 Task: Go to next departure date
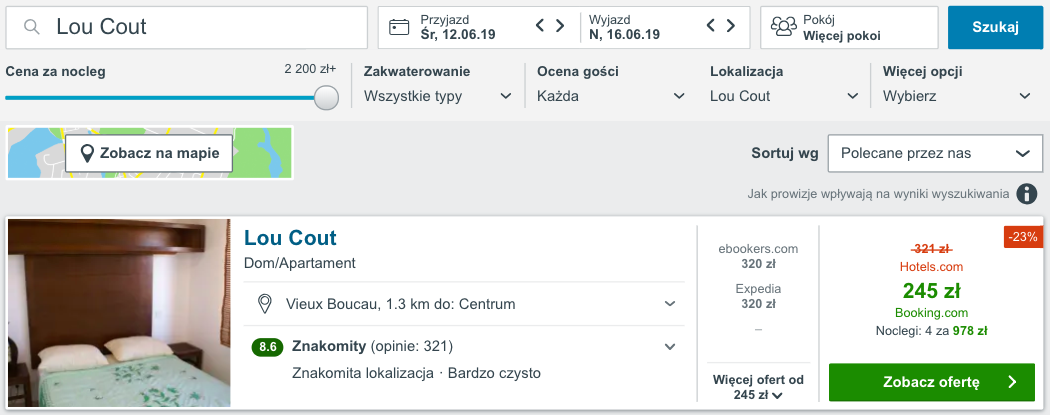tap(730, 26)
